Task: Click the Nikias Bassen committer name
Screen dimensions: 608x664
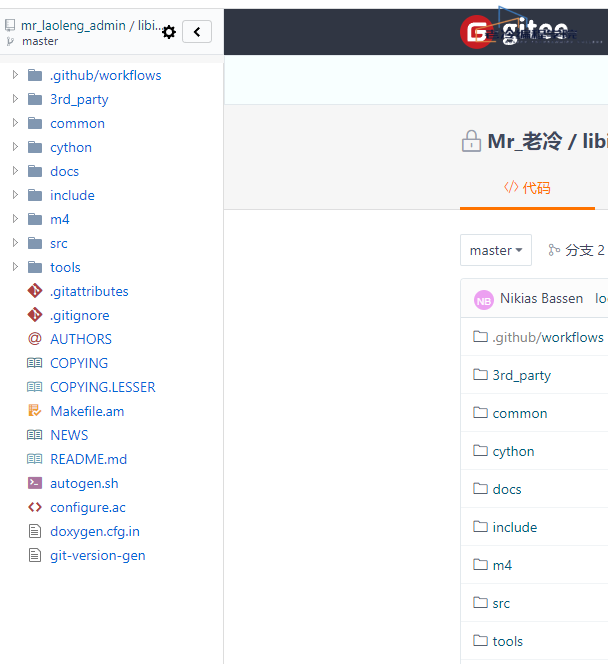Action: [x=542, y=299]
